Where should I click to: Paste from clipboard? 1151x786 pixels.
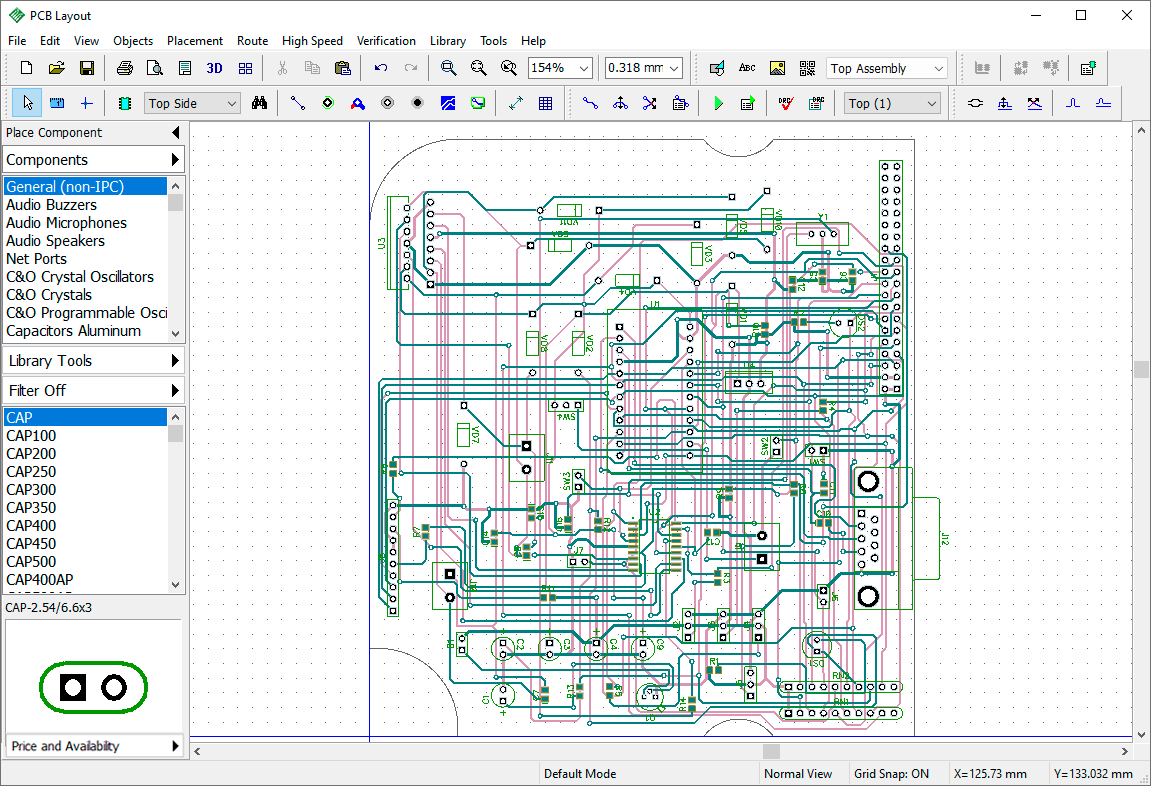click(x=342, y=68)
